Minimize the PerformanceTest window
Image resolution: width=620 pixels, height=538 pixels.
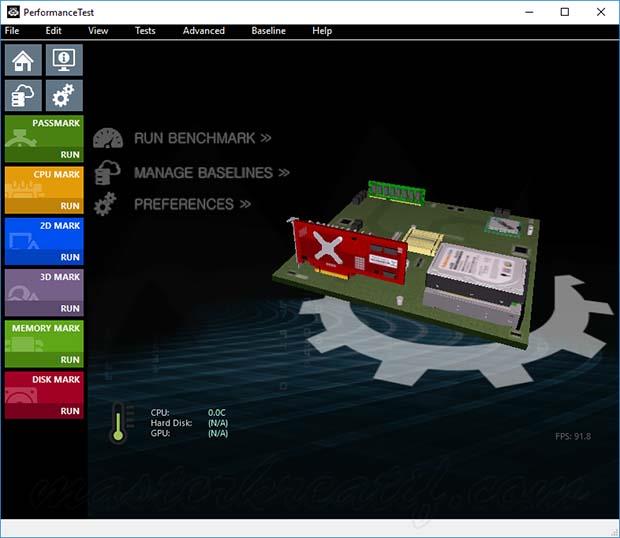coord(529,12)
